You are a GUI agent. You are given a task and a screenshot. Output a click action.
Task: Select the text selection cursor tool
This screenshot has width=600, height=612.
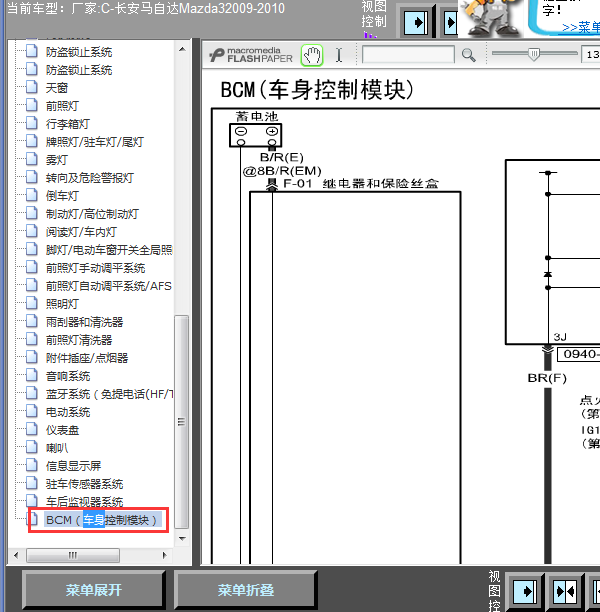339,55
